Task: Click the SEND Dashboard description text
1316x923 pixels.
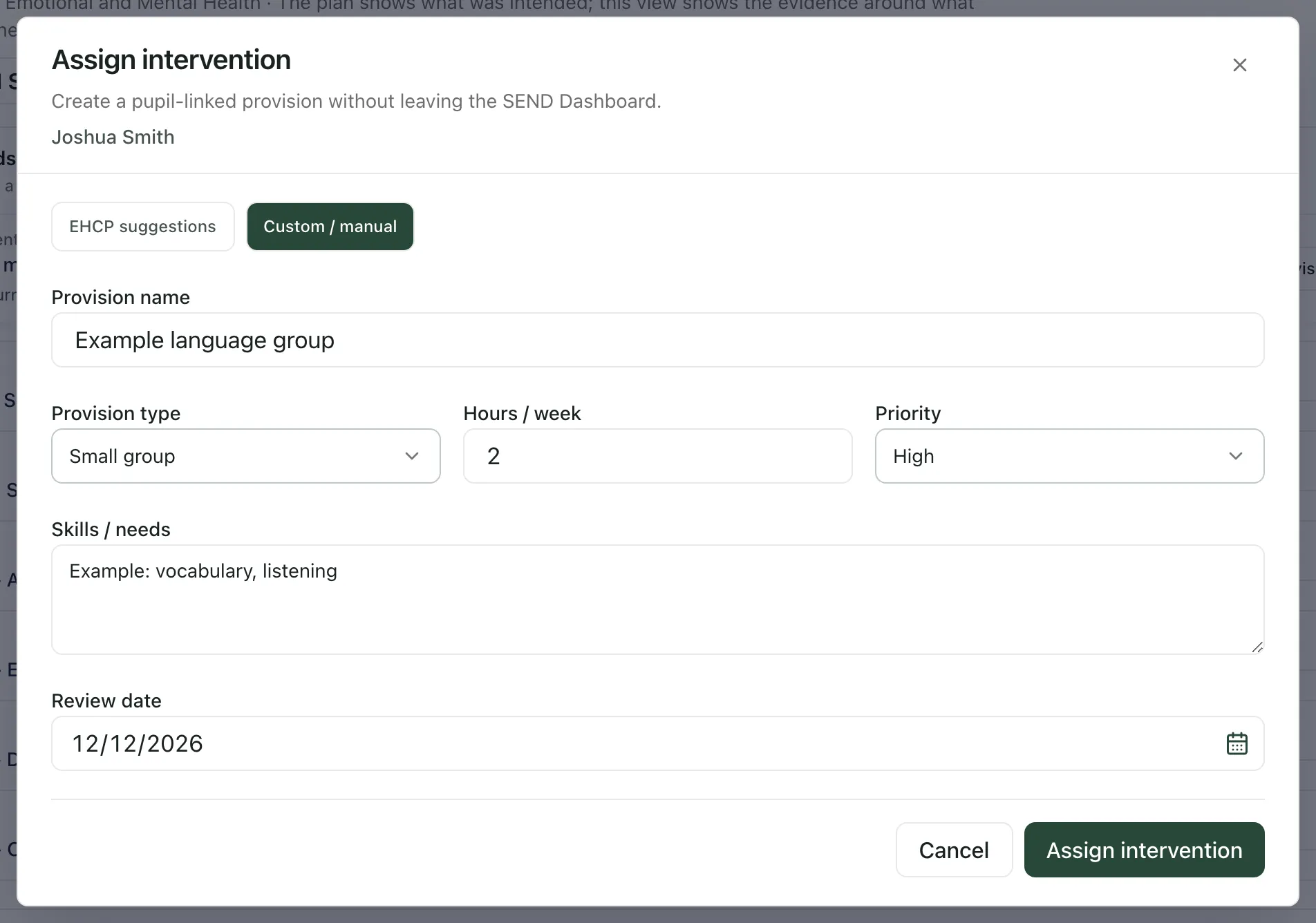Action: [356, 102]
